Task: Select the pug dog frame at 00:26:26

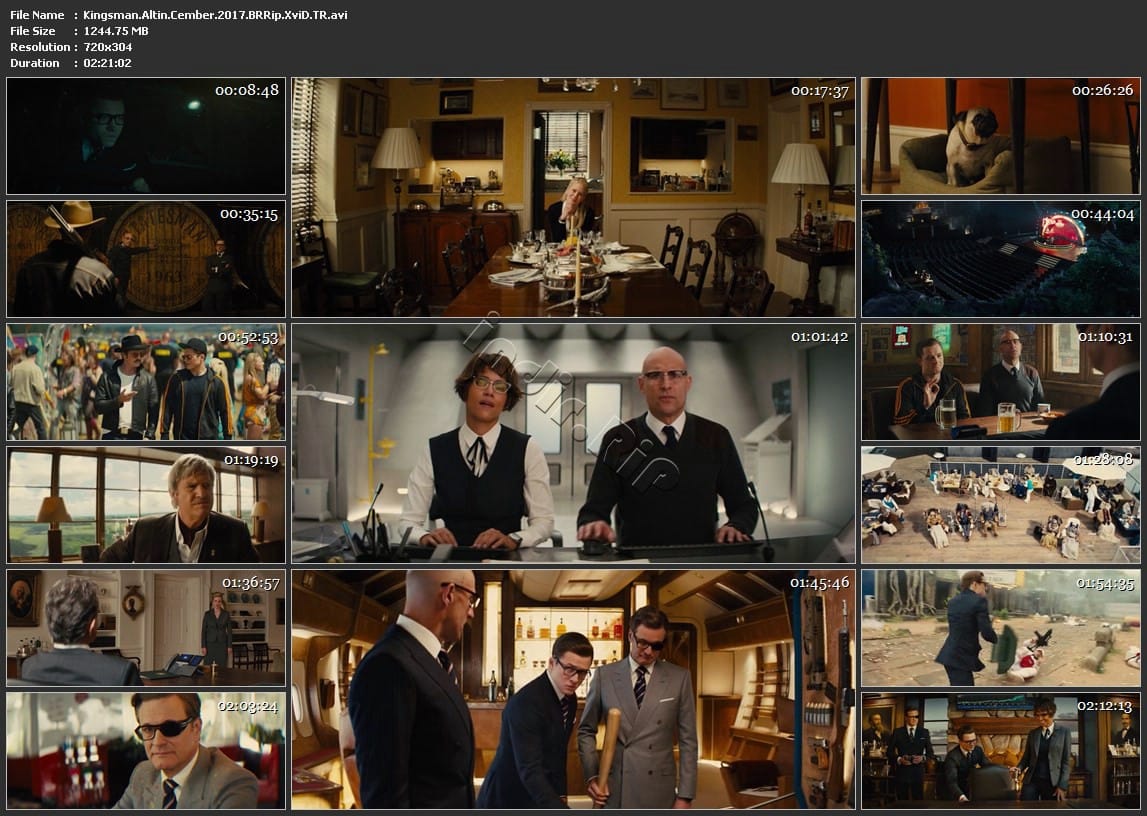Action: coord(1001,136)
